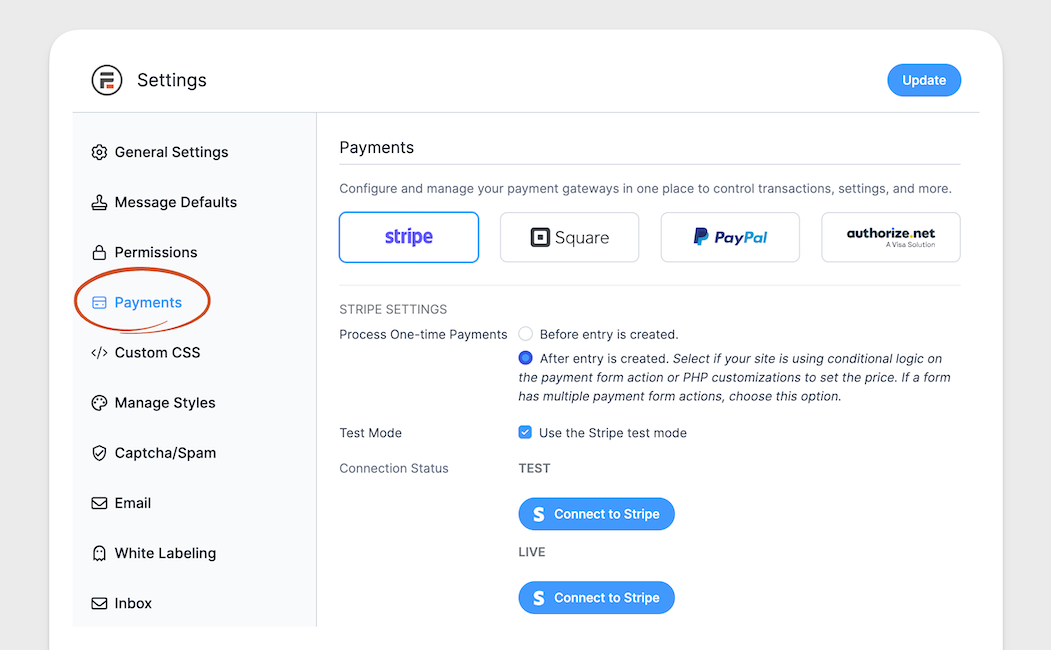Click the Stripe S icon under TEST
This screenshot has width=1051, height=650.
pyautogui.click(x=539, y=514)
